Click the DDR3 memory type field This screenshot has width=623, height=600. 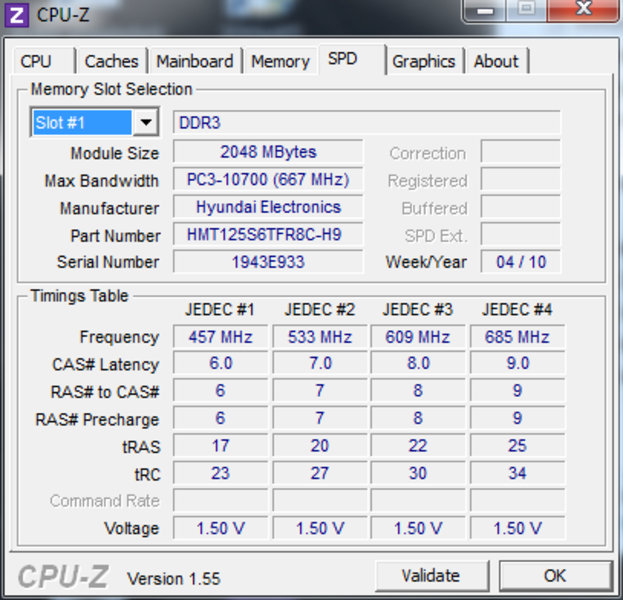(367, 122)
